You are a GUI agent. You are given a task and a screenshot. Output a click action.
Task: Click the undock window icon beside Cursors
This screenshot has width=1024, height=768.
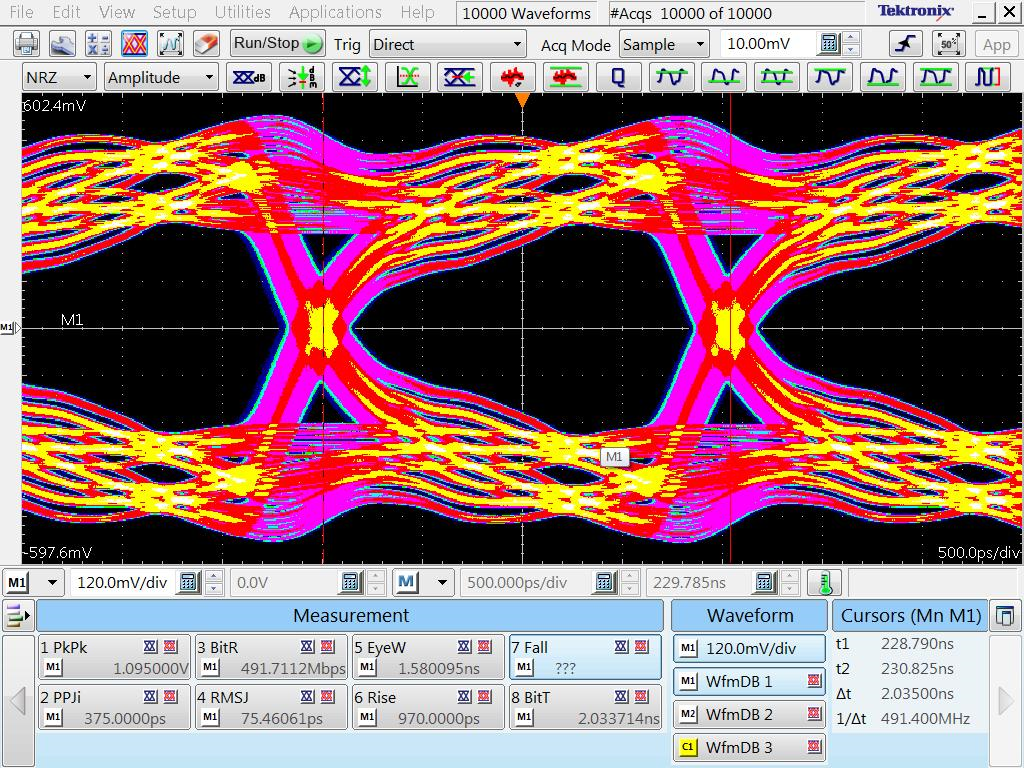[1006, 616]
